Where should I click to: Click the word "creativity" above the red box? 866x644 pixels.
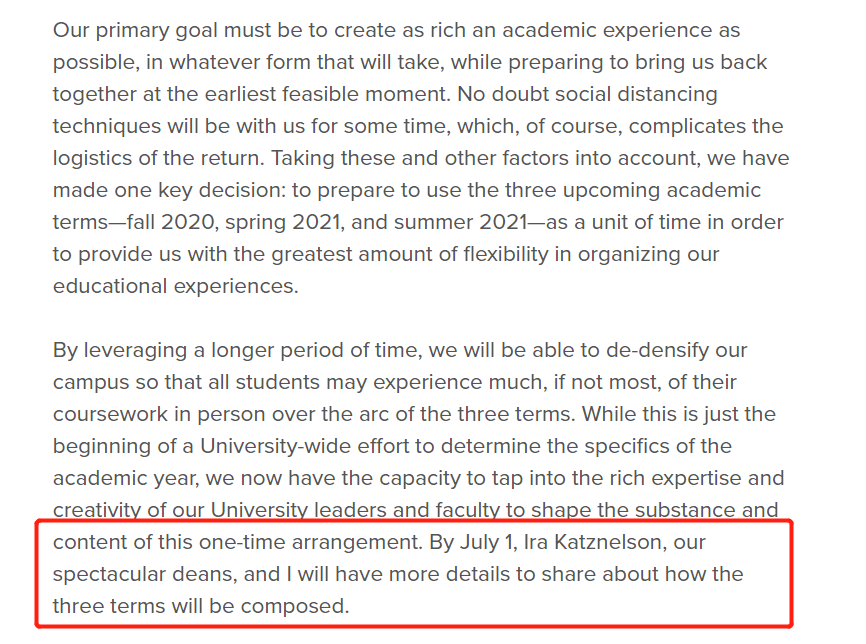coord(97,510)
